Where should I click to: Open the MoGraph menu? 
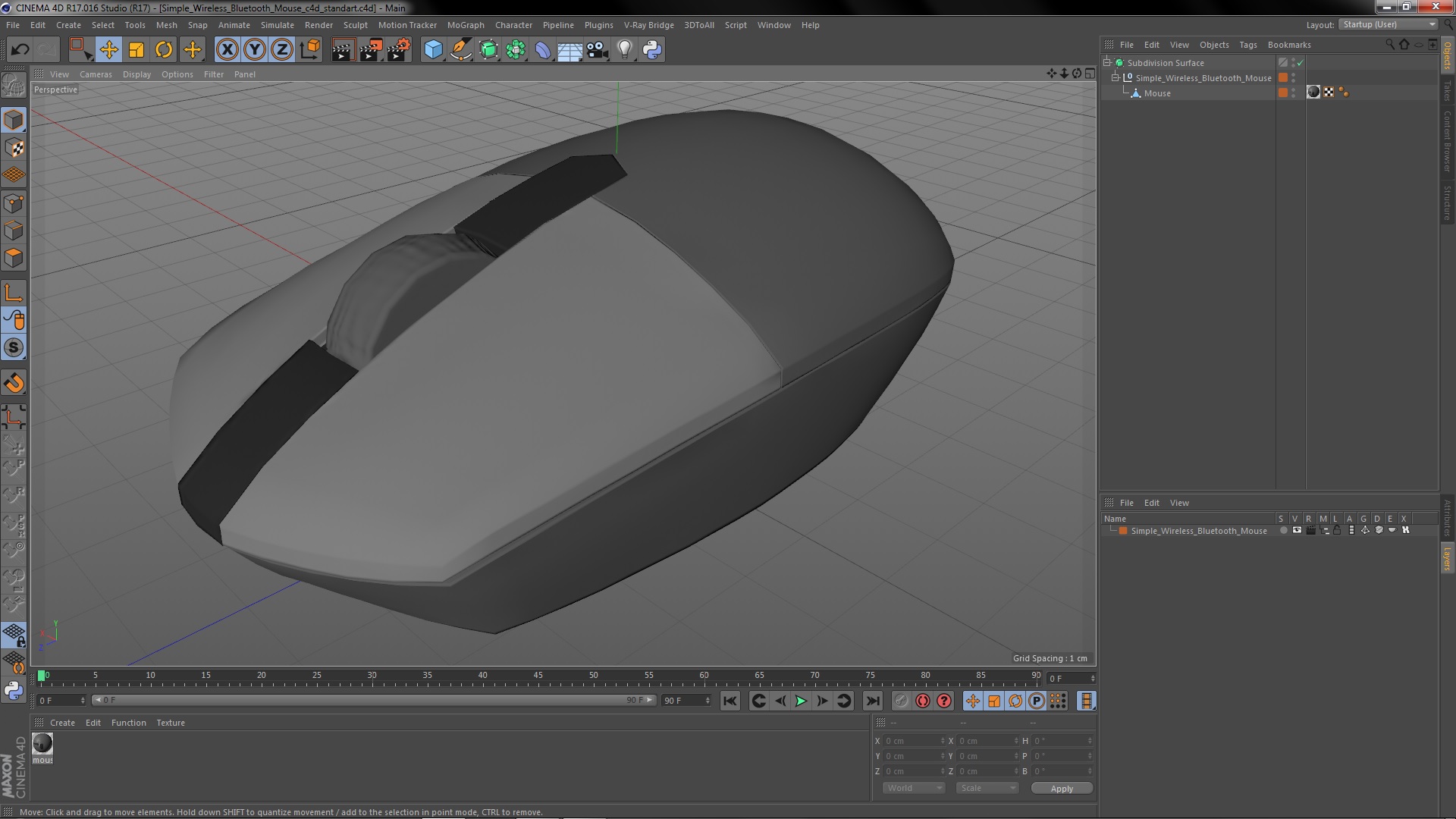(466, 25)
